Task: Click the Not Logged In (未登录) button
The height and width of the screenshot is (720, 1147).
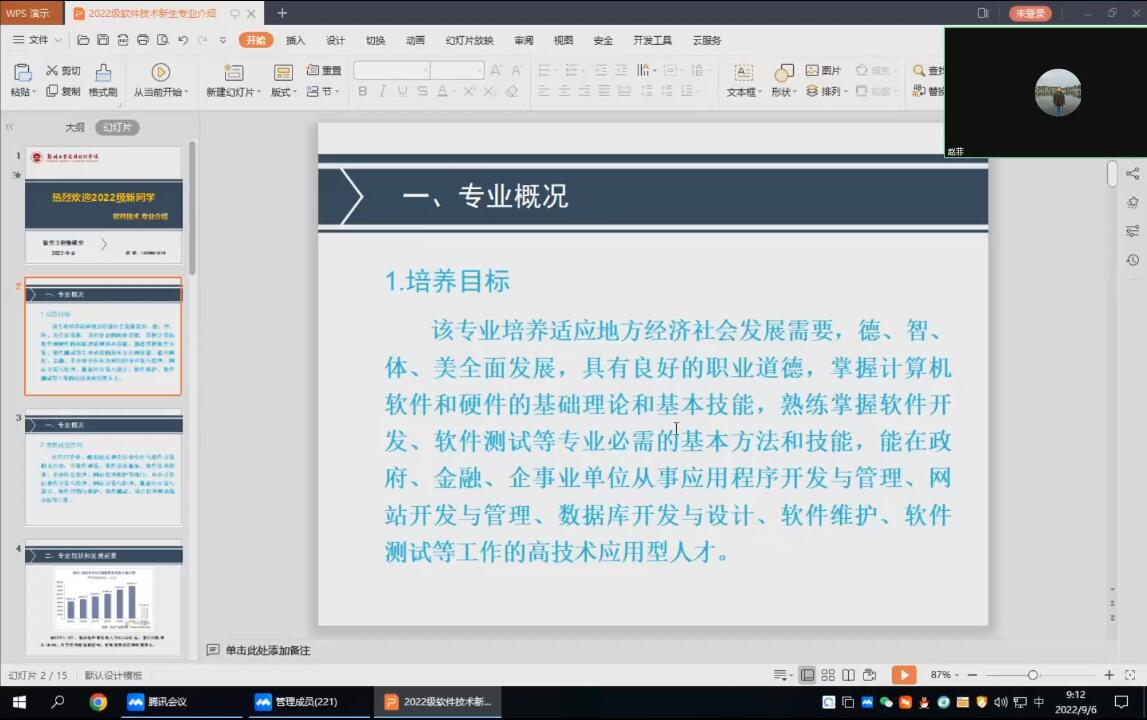Action: pyautogui.click(x=1030, y=13)
